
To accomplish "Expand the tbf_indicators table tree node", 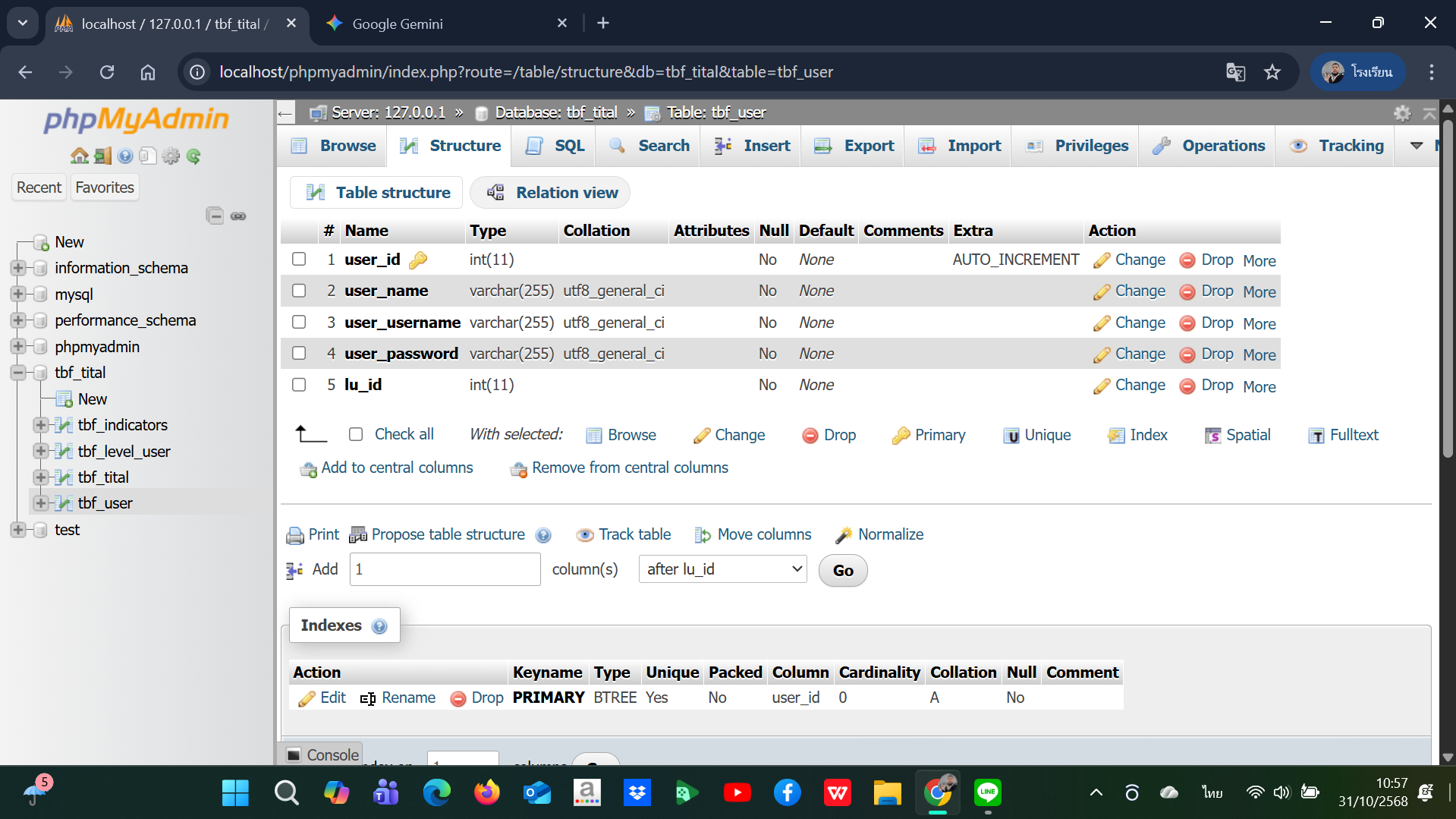I will coord(41,425).
